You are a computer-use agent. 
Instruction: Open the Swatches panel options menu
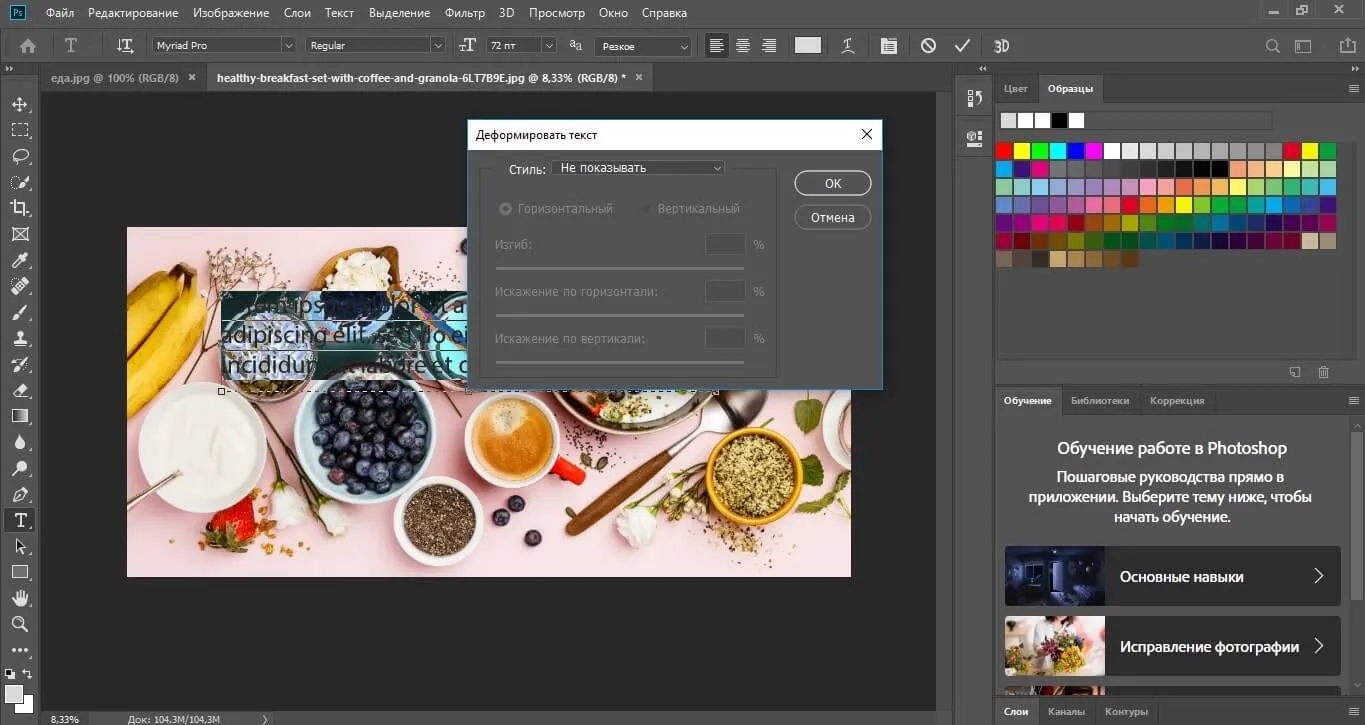click(1352, 89)
